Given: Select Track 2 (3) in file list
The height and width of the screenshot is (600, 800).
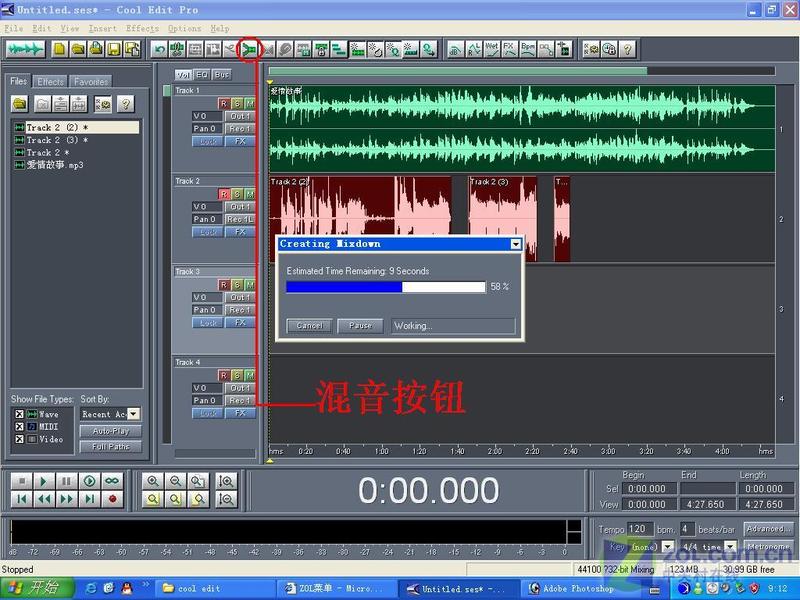Looking at the screenshot, I should 57,140.
